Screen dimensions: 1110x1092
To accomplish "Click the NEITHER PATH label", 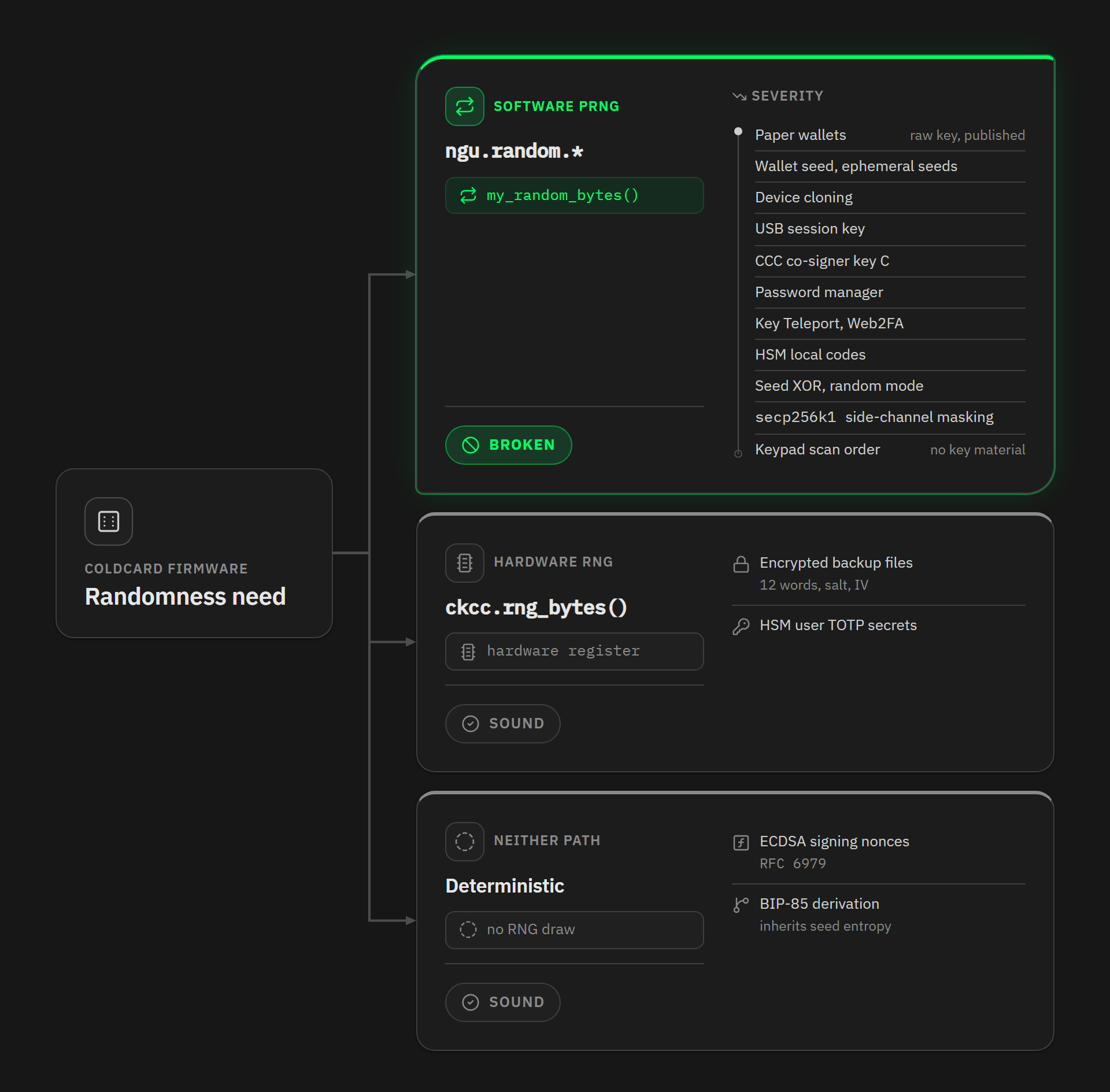I will coord(547,841).
